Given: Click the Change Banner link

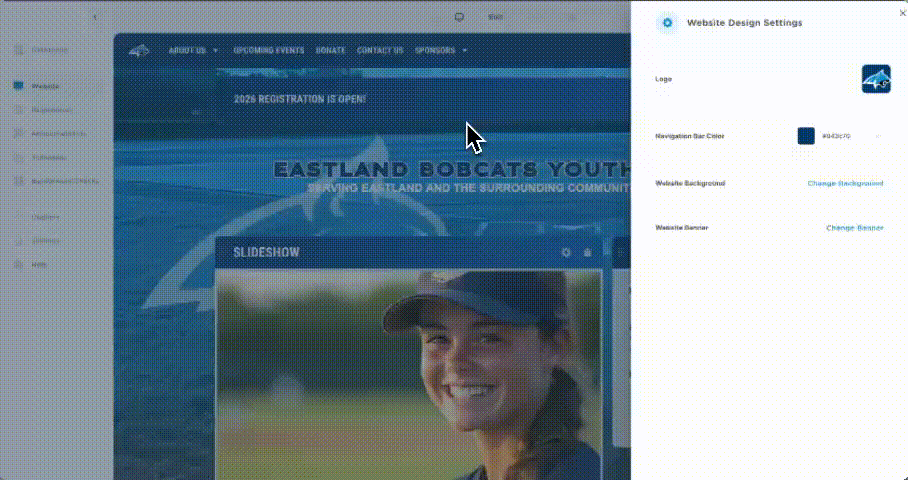Looking at the screenshot, I should click(855, 228).
